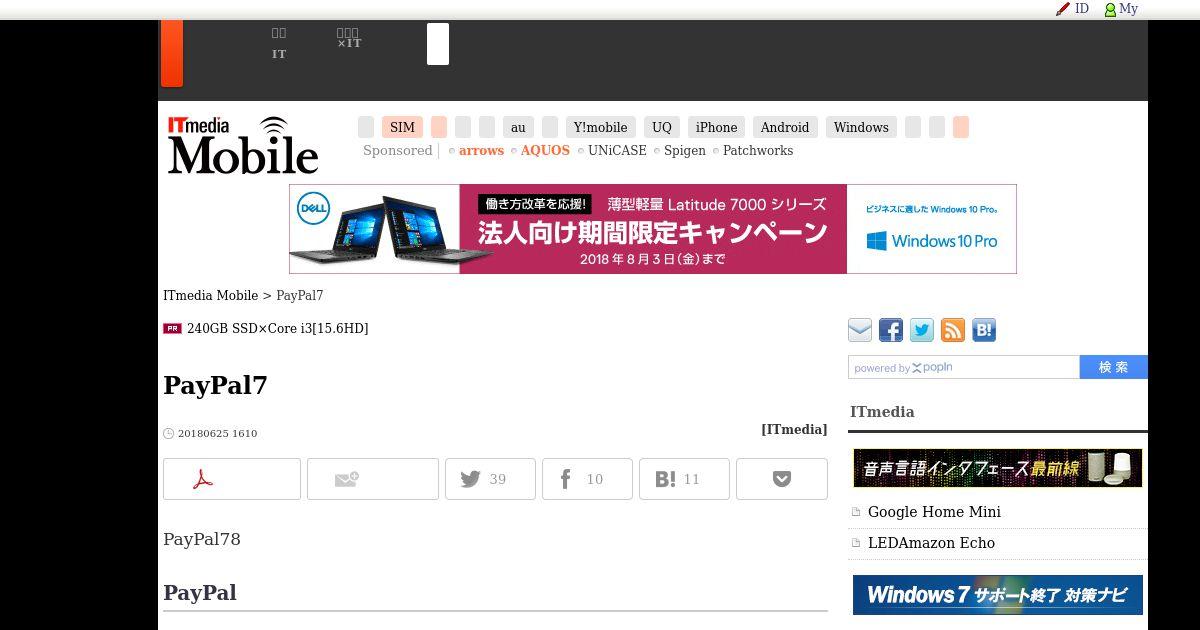Select the iPhone category tab
1200x630 pixels.
pyautogui.click(x=716, y=127)
